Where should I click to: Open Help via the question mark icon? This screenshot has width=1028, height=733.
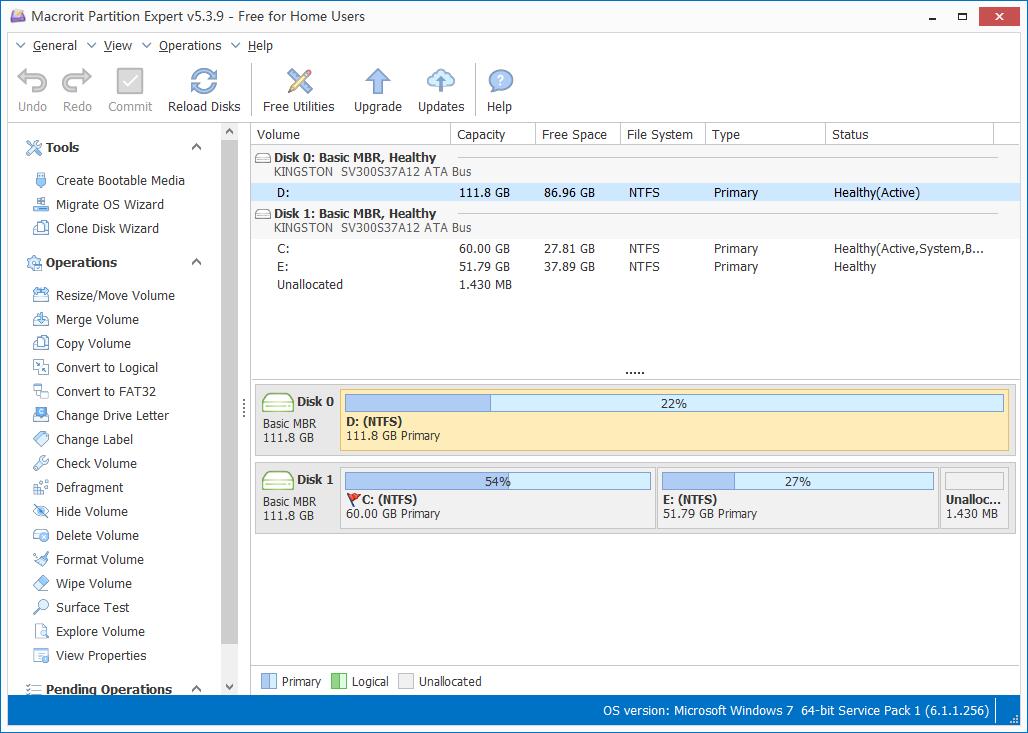[x=499, y=82]
